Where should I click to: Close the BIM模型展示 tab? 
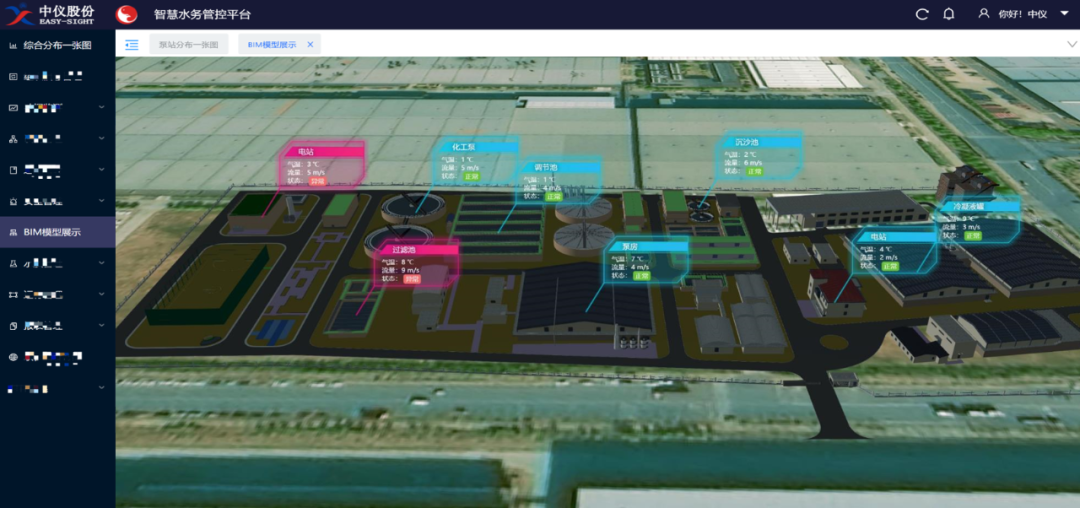[x=310, y=45]
